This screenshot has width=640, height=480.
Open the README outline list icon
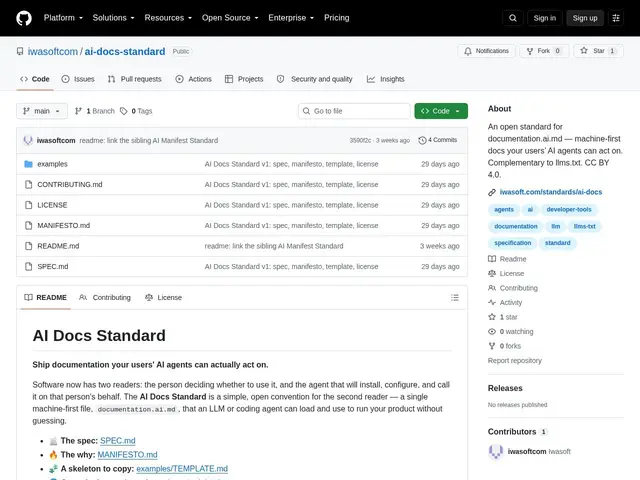click(455, 298)
